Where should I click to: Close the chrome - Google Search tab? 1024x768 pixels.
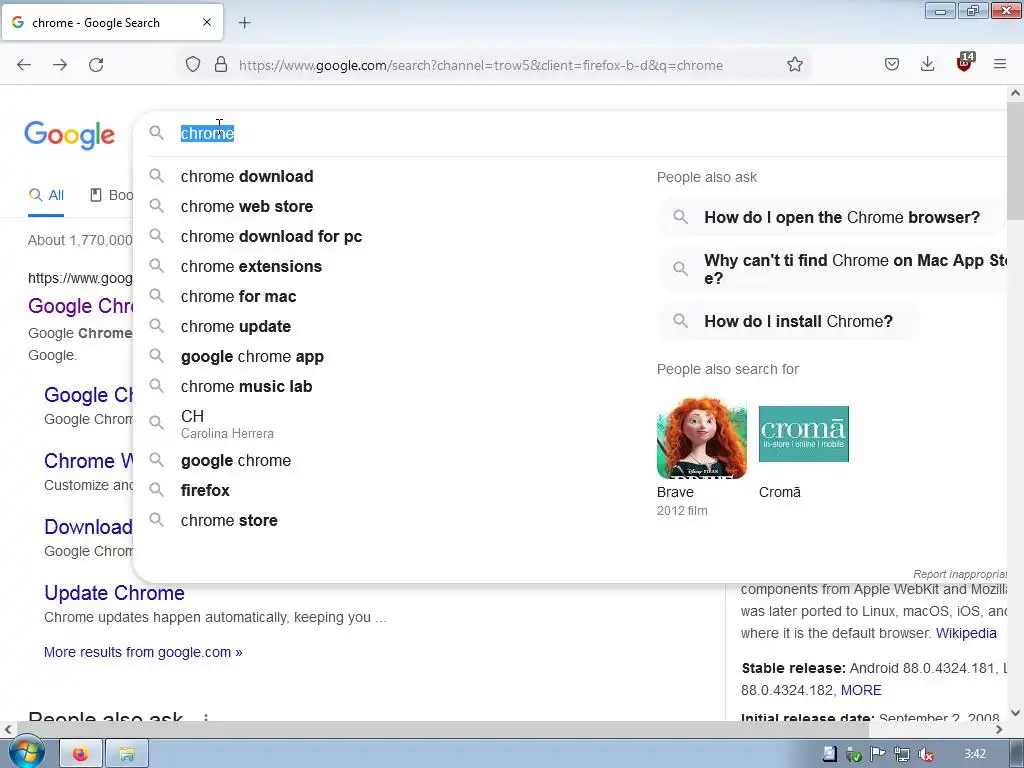click(207, 22)
